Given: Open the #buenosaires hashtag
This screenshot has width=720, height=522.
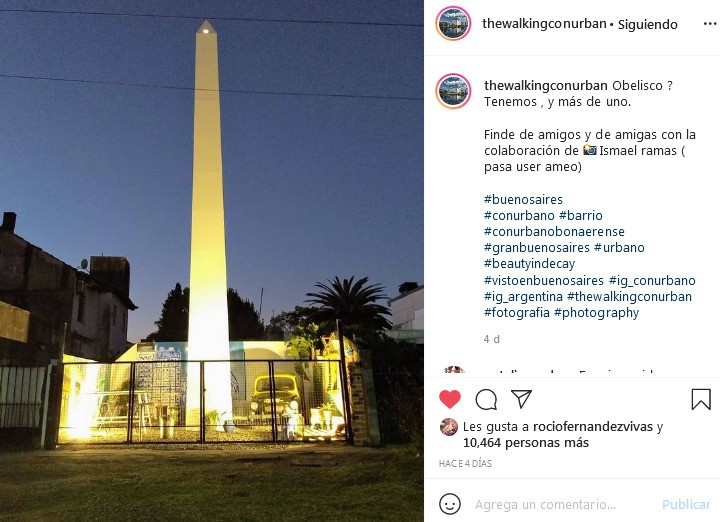Looking at the screenshot, I should point(523,199).
